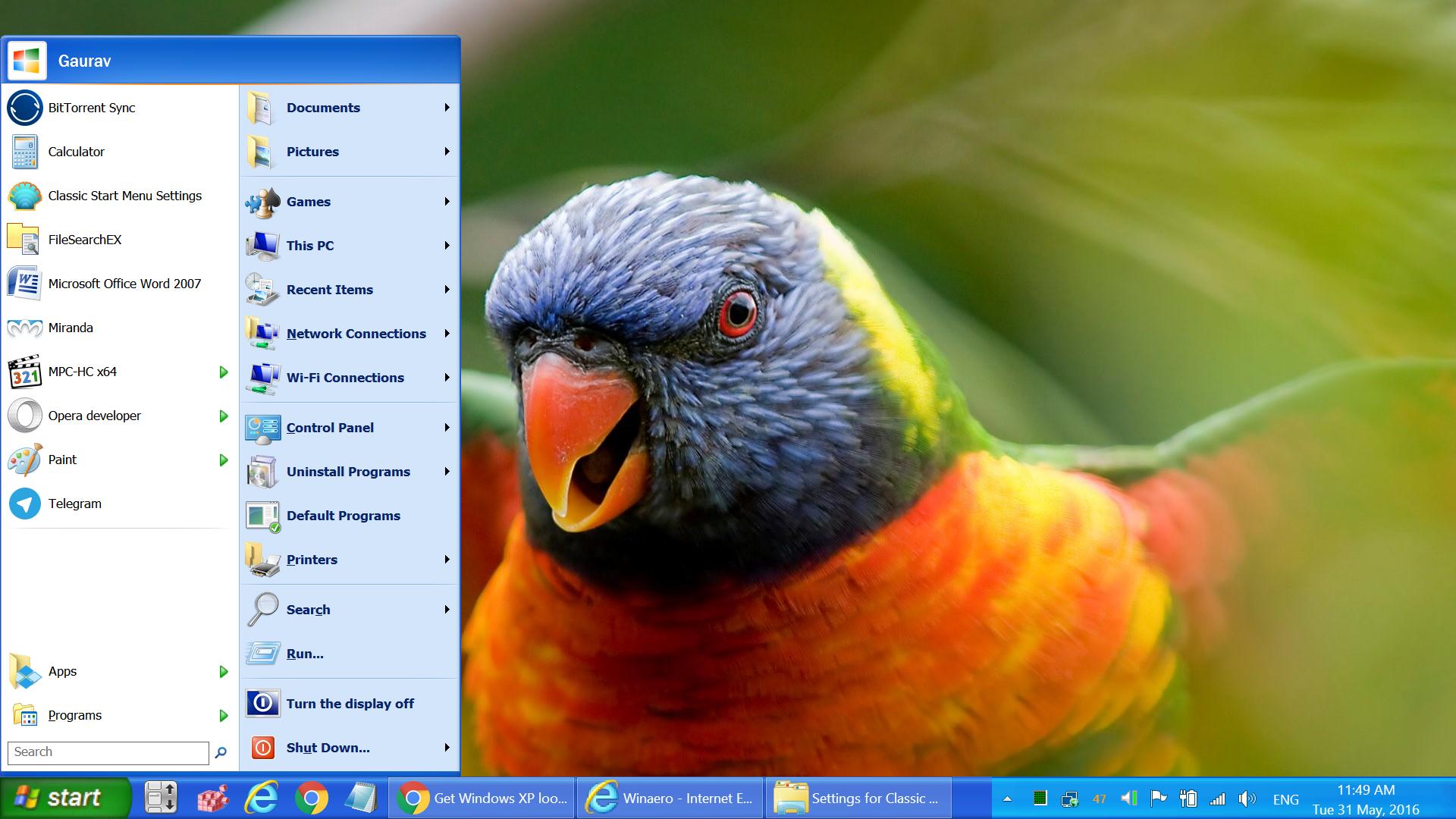The height and width of the screenshot is (819, 1456).
Task: Expand the Programs submenu arrow
Action: coord(223,715)
